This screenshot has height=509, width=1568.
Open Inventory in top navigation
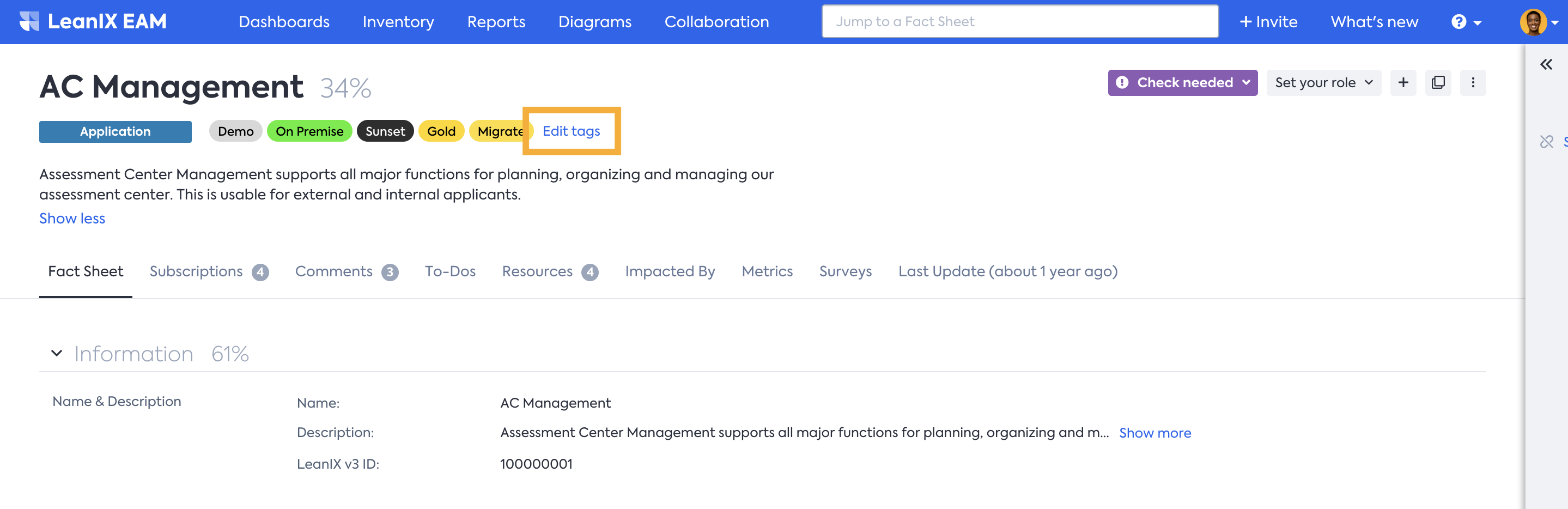coord(398,22)
